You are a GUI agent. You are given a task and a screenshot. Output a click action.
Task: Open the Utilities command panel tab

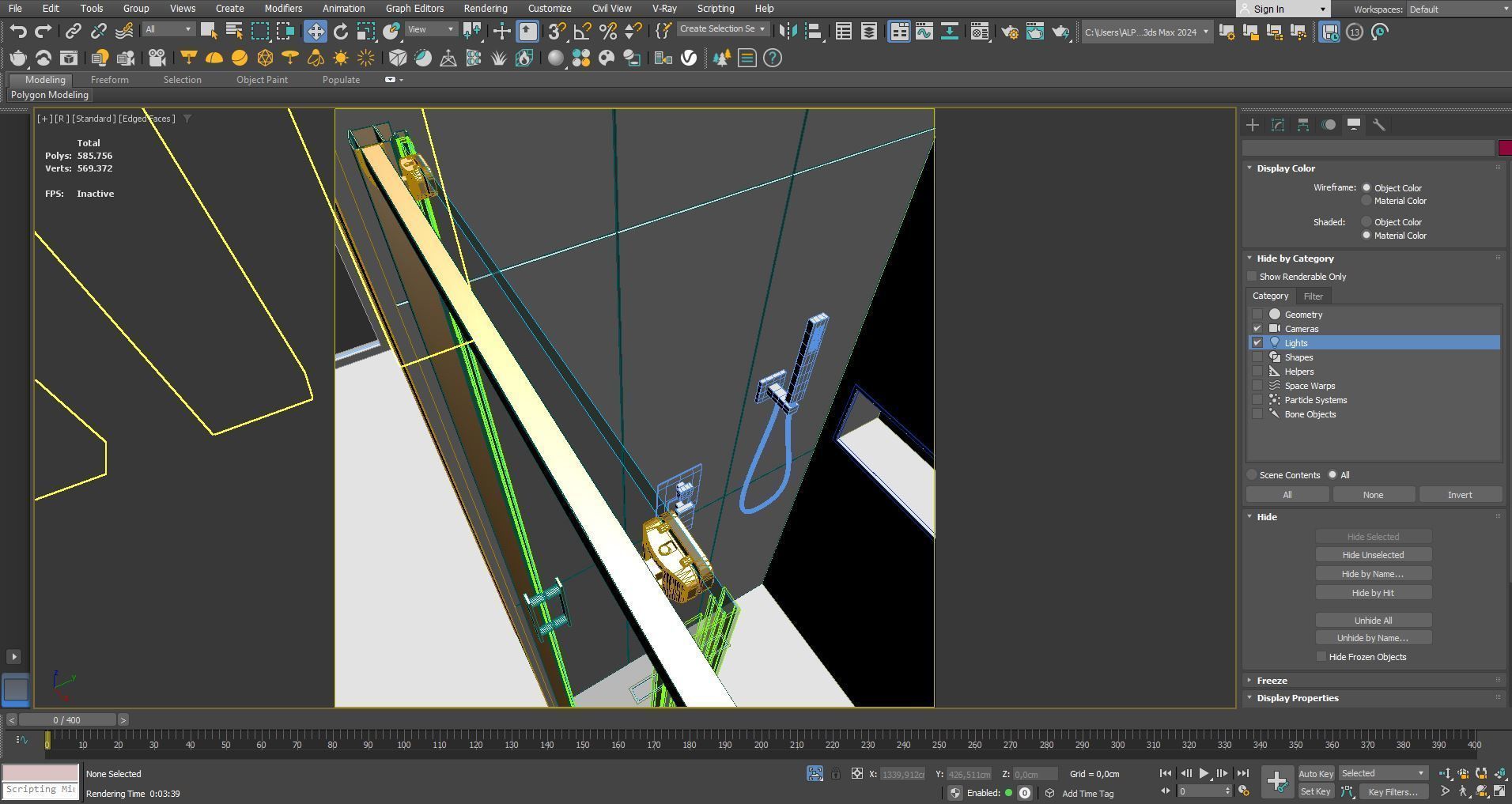coord(1379,125)
